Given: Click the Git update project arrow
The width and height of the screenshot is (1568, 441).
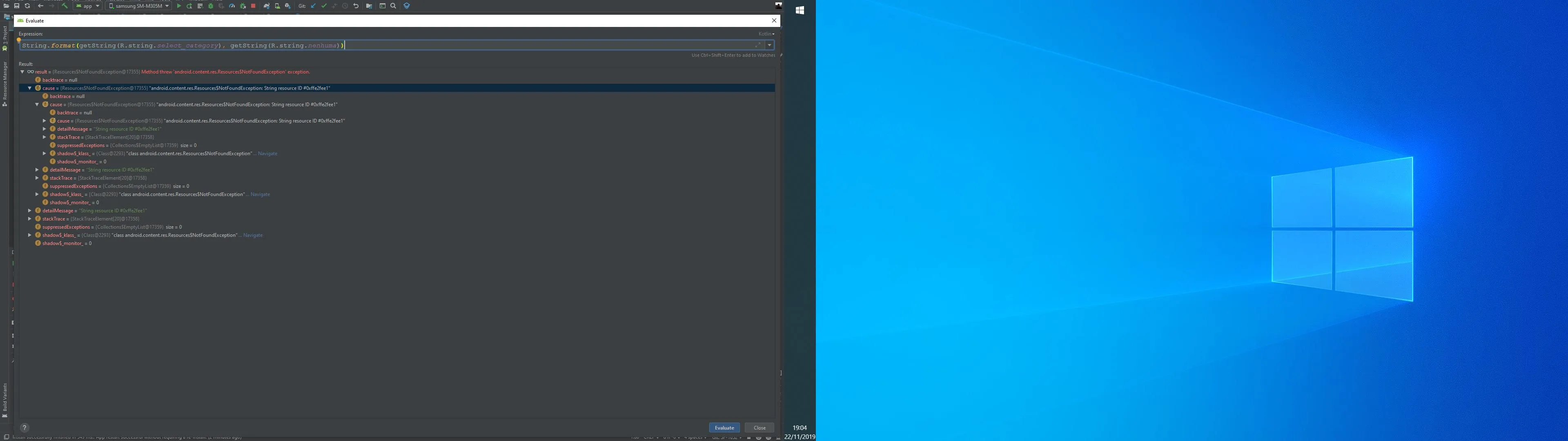Looking at the screenshot, I should (x=313, y=6).
